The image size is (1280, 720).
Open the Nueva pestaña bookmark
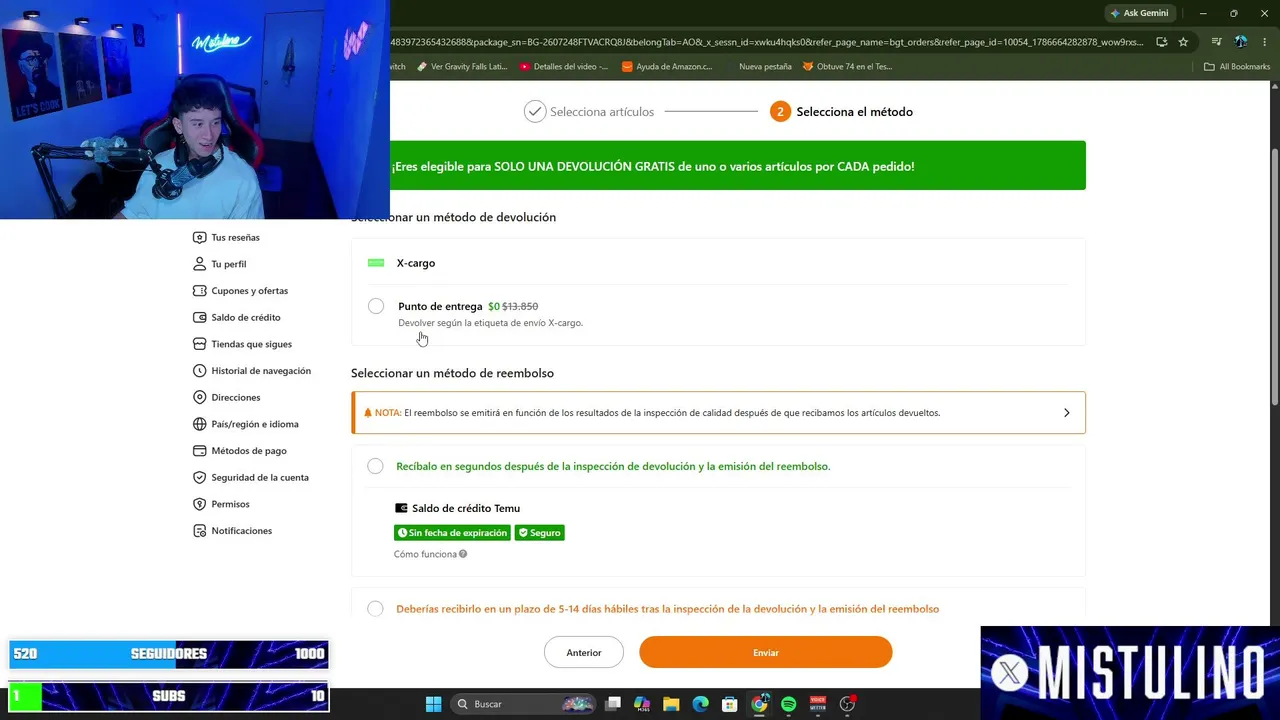tap(765, 67)
